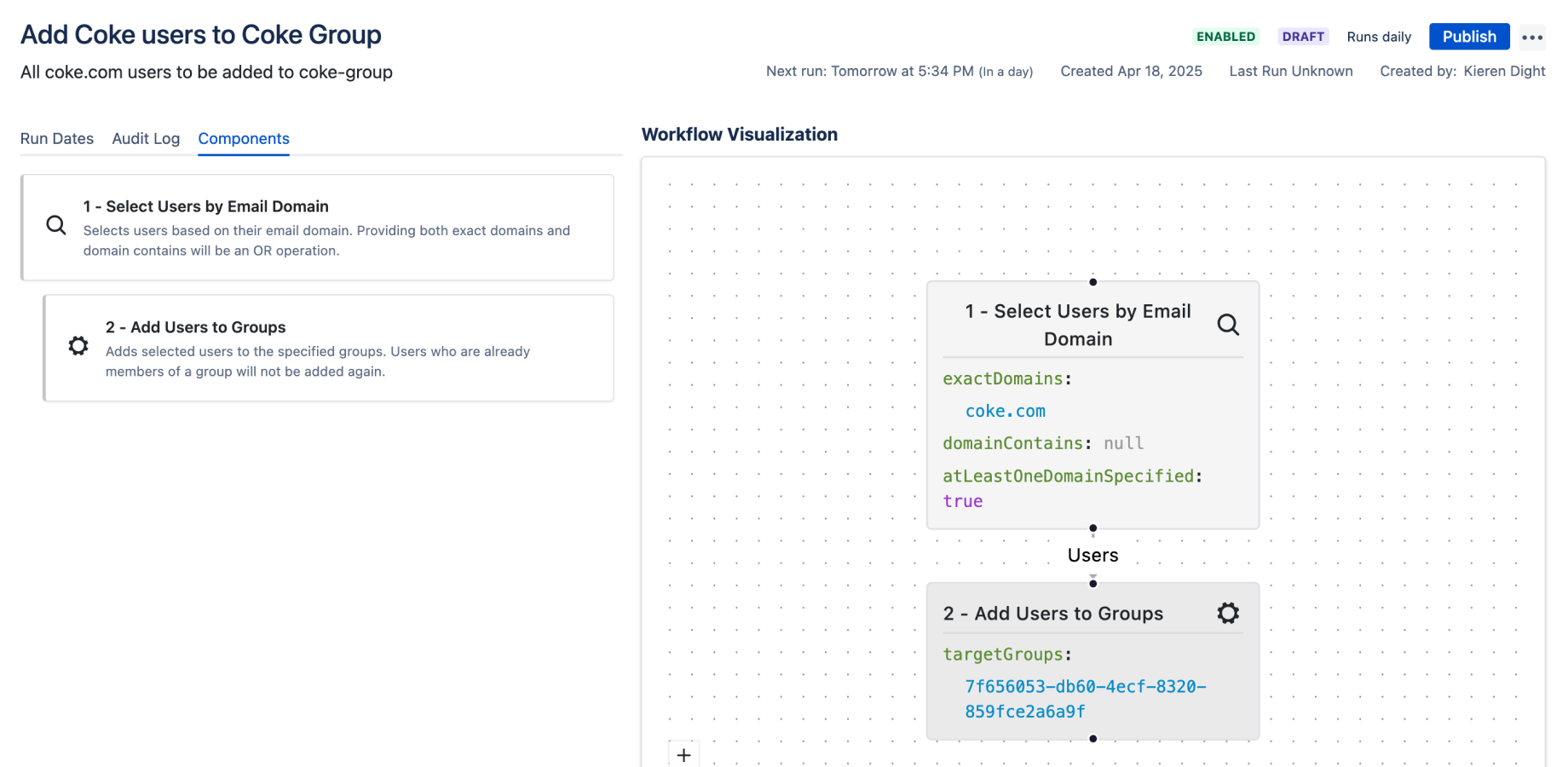Click the plus zoom-in button on the canvas
This screenshot has width=1568, height=767.
[683, 755]
